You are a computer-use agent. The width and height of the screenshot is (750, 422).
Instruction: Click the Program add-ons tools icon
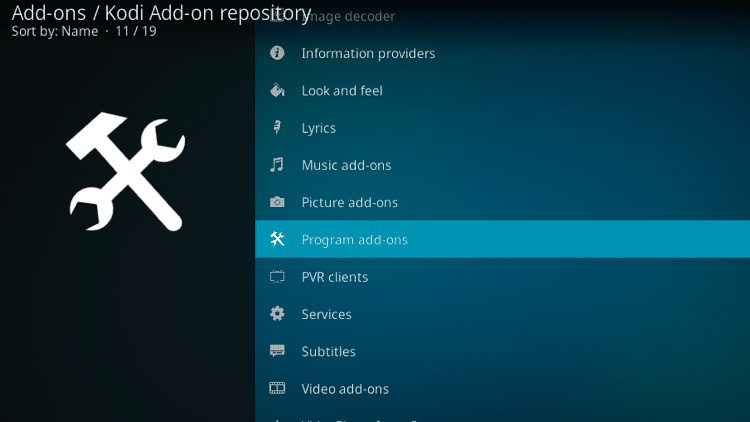coord(278,240)
